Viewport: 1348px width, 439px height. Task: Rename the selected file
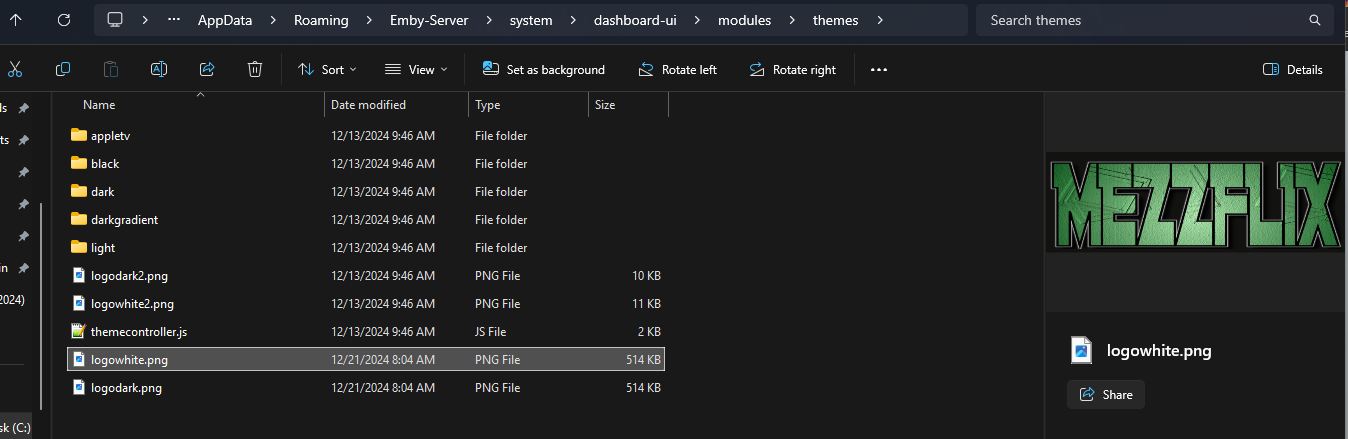[159, 69]
